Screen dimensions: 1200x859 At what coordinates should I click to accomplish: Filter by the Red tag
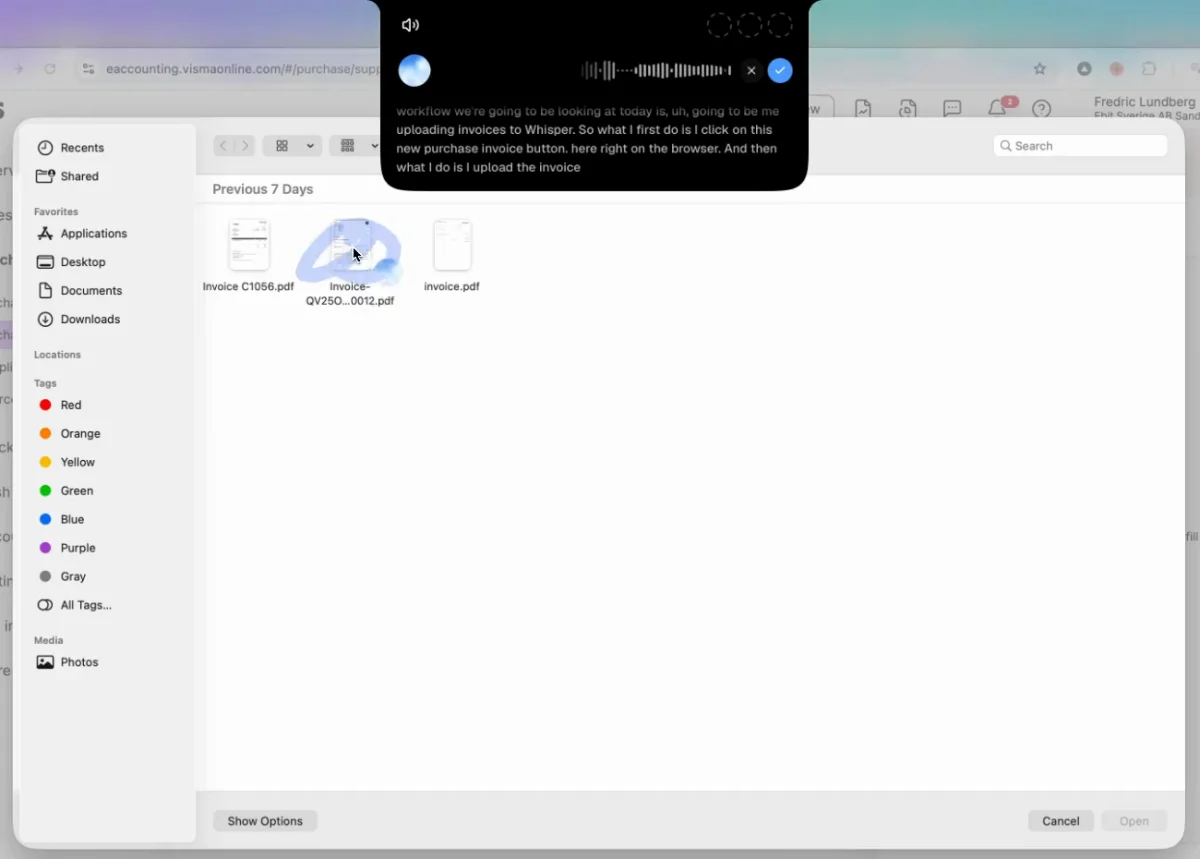60,405
